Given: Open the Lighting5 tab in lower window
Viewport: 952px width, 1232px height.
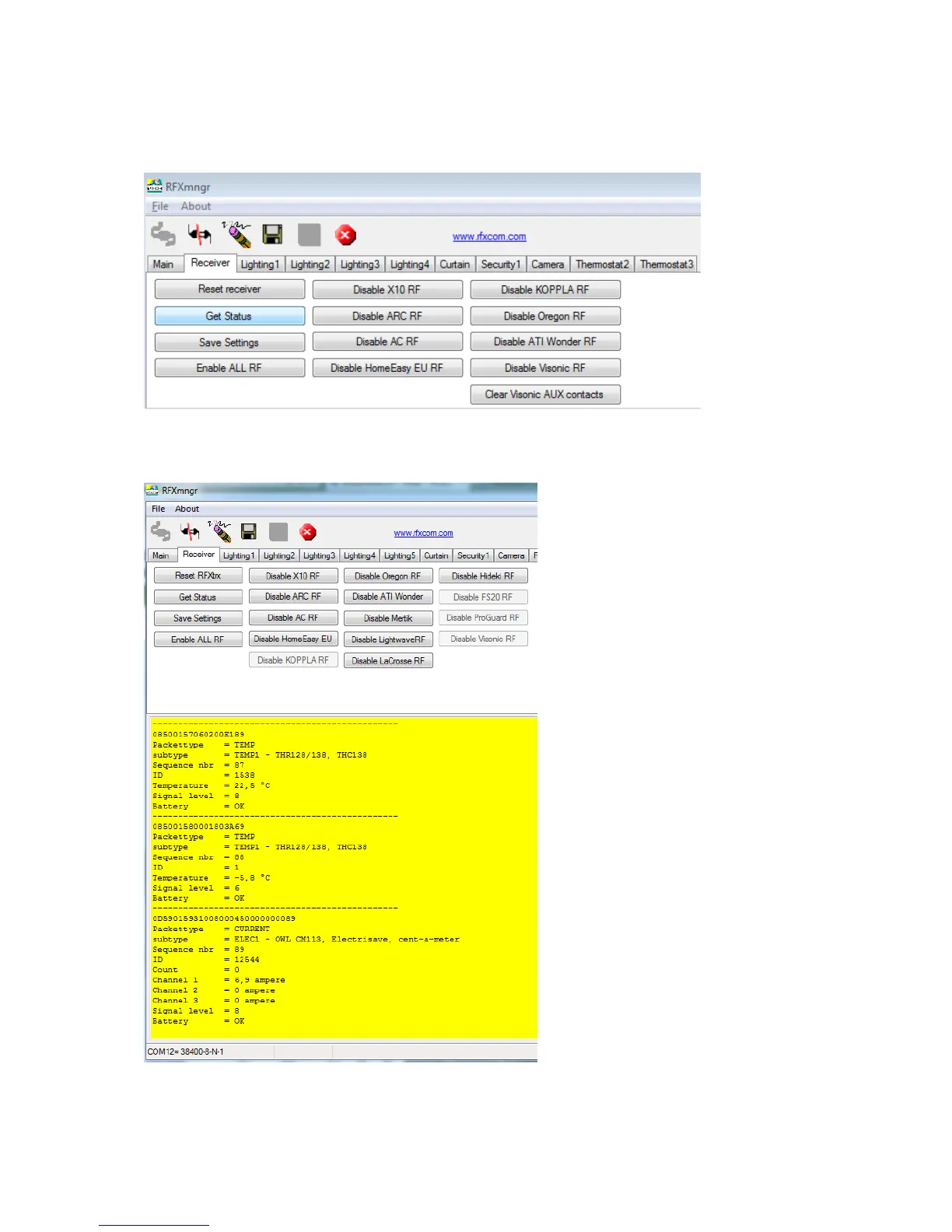Looking at the screenshot, I should 400,555.
